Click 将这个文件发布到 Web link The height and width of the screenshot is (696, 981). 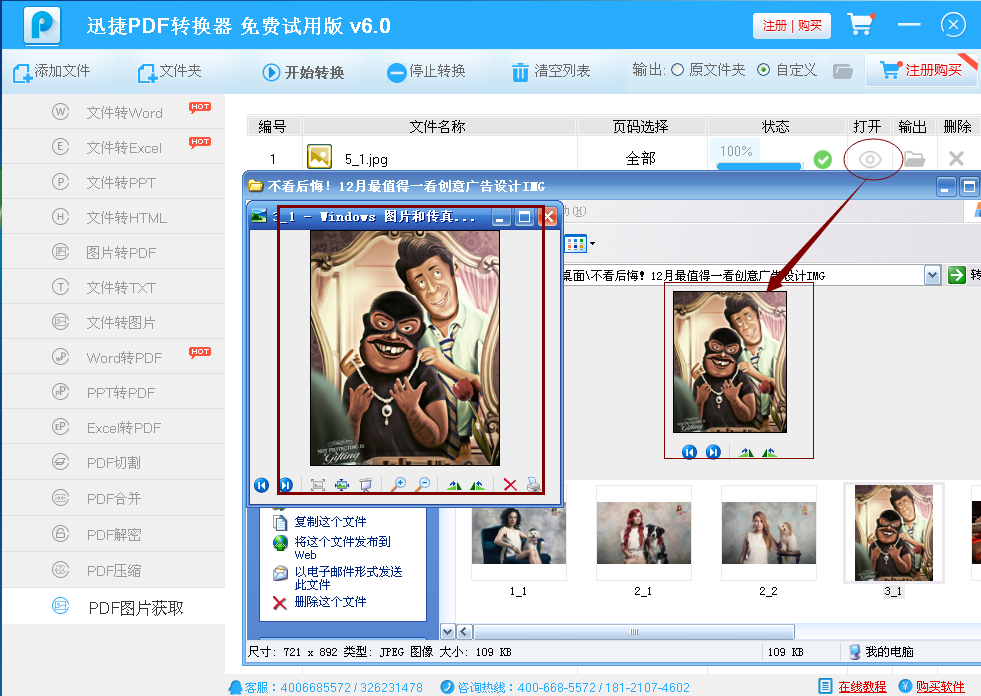(342, 548)
